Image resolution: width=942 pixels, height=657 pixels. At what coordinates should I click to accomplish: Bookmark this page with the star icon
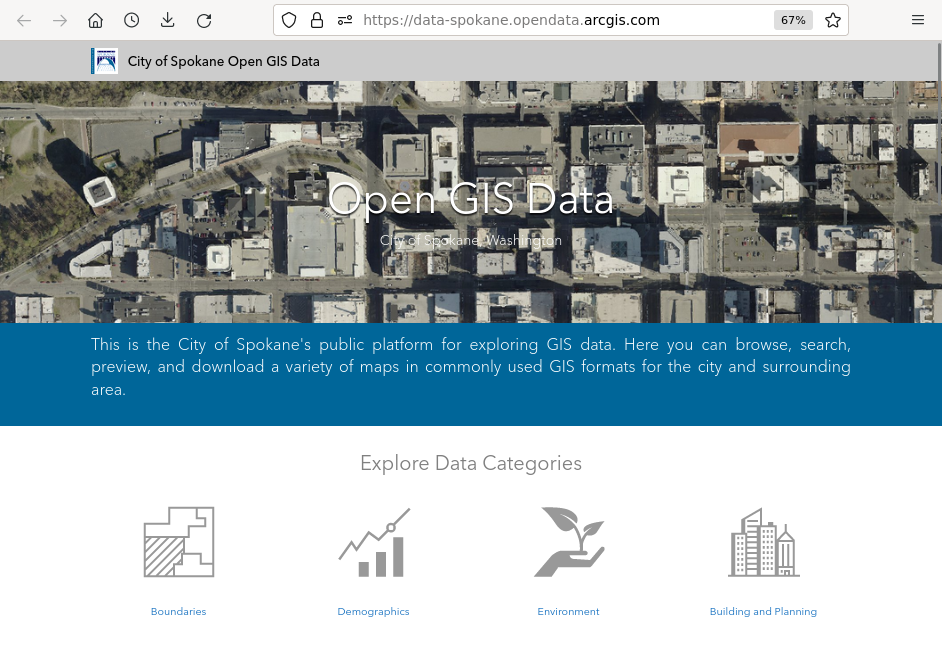pyautogui.click(x=833, y=20)
